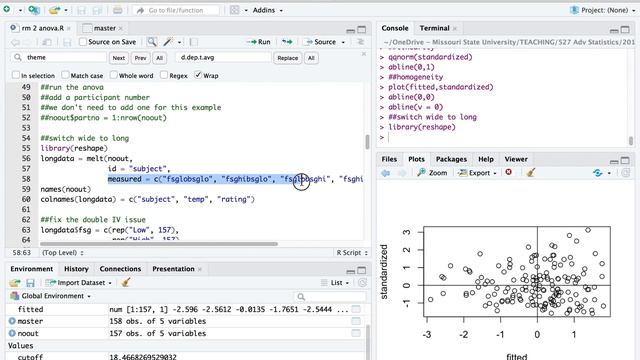Clear environment objects with broom icon
The image size is (640, 360).
tap(126, 282)
